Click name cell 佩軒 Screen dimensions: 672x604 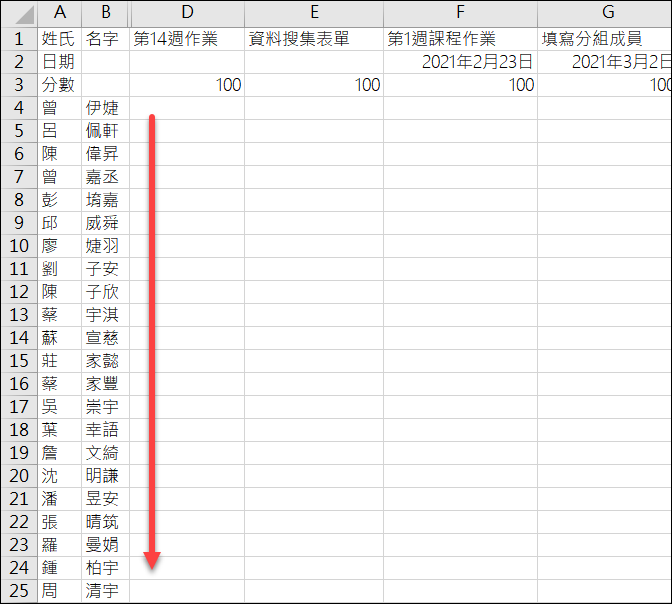(105, 131)
